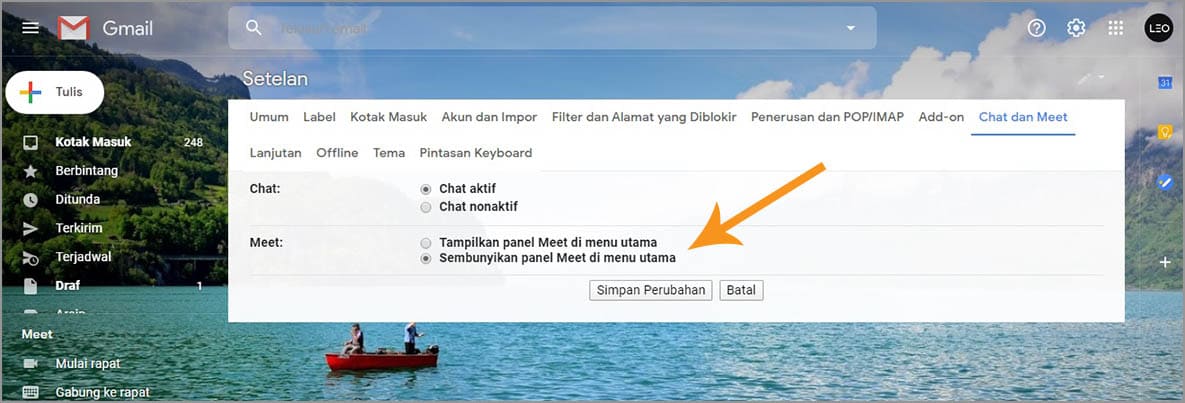The image size is (1185, 403).
Task: Open Google Keep side panel icon
Action: pyautogui.click(x=1165, y=132)
